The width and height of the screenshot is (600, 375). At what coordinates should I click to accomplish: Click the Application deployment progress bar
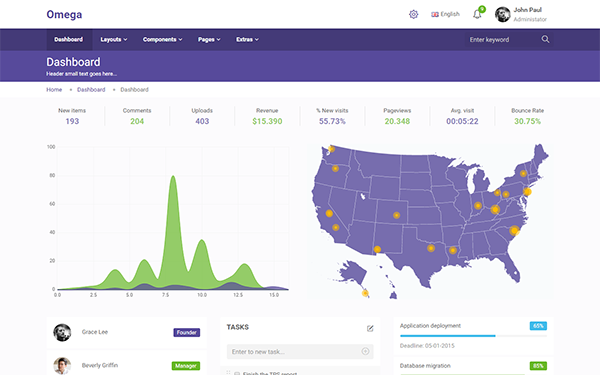tap(473, 336)
